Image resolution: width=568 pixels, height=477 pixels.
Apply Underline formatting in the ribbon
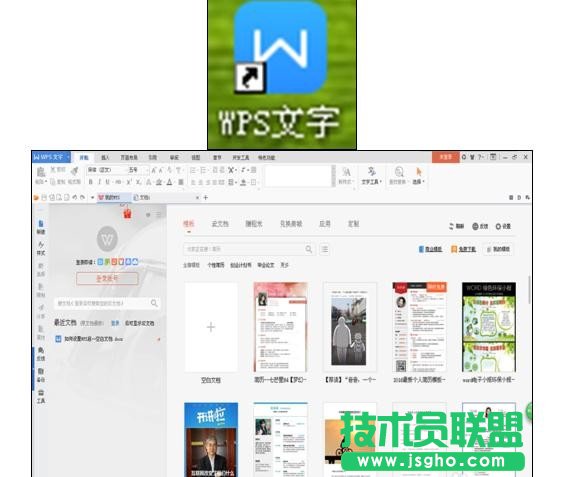pyautogui.click(x=108, y=182)
